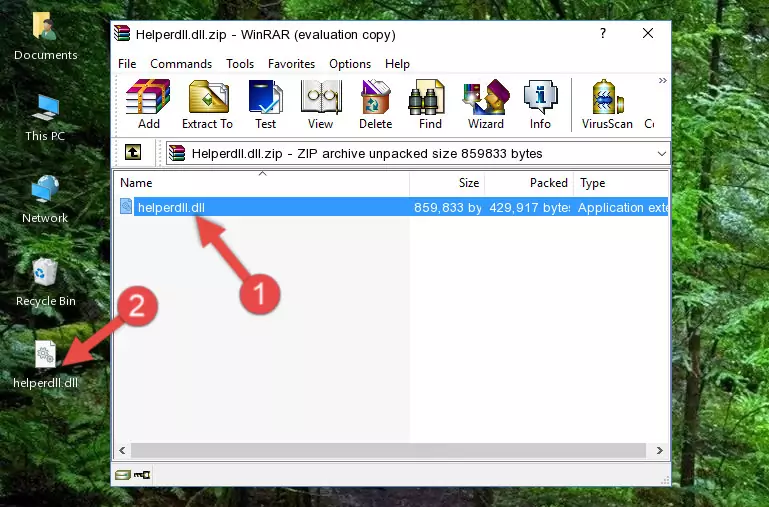Image resolution: width=769 pixels, height=507 pixels.
Task: Open the Tools menu
Action: coord(240,64)
